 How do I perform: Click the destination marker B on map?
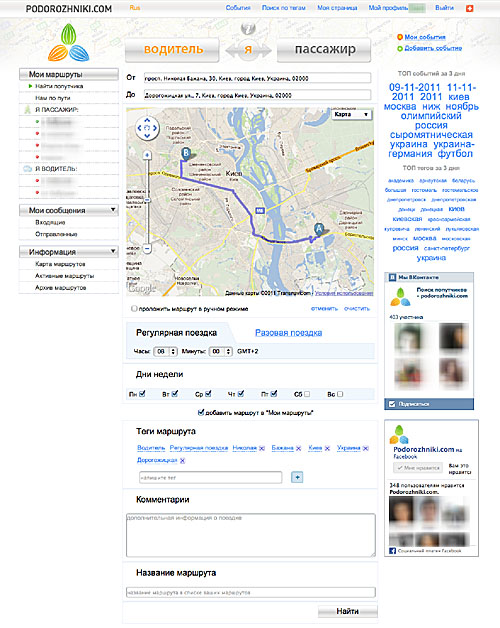pyautogui.click(x=185, y=153)
